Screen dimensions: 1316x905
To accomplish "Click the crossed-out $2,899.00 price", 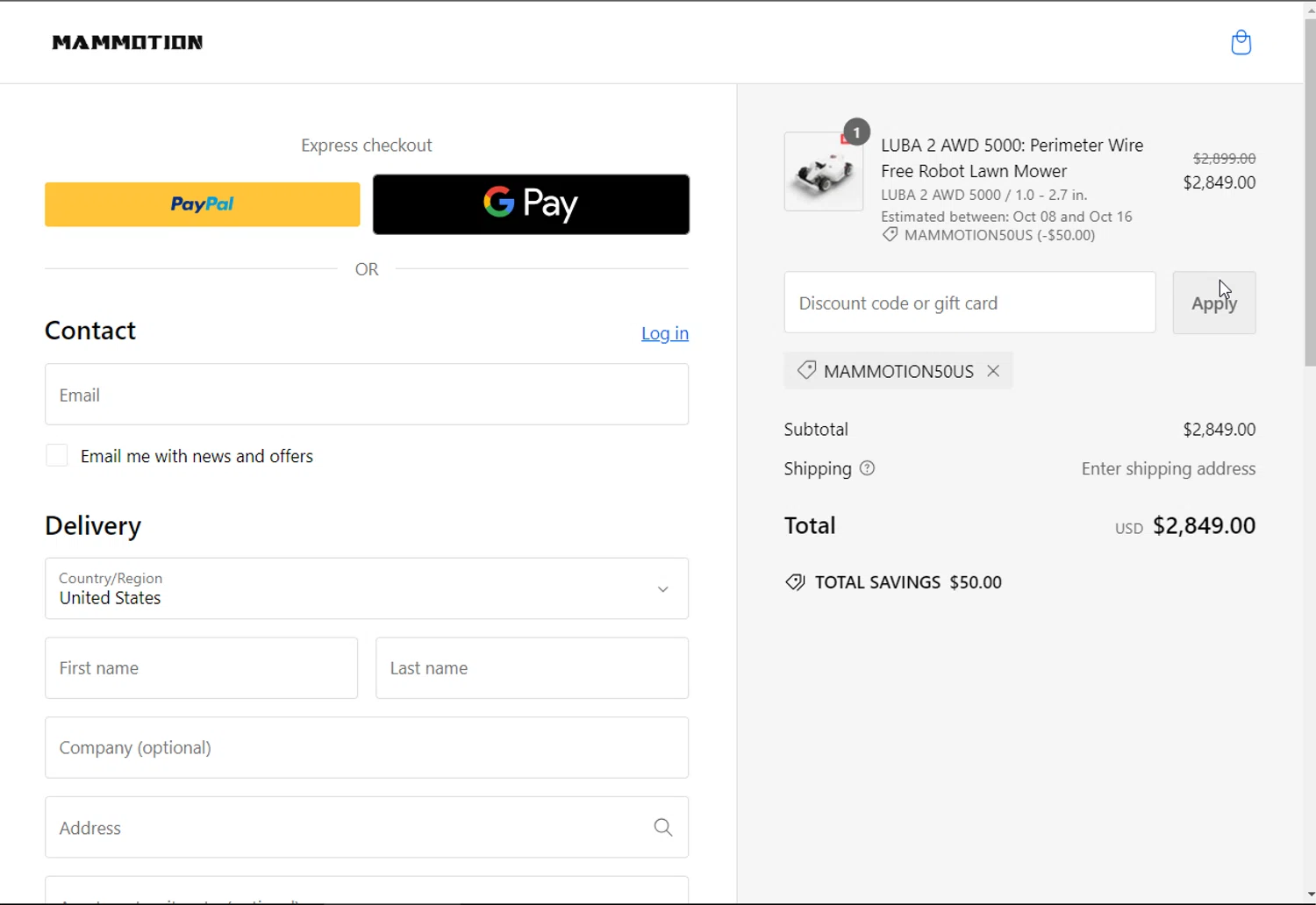I will (x=1224, y=158).
